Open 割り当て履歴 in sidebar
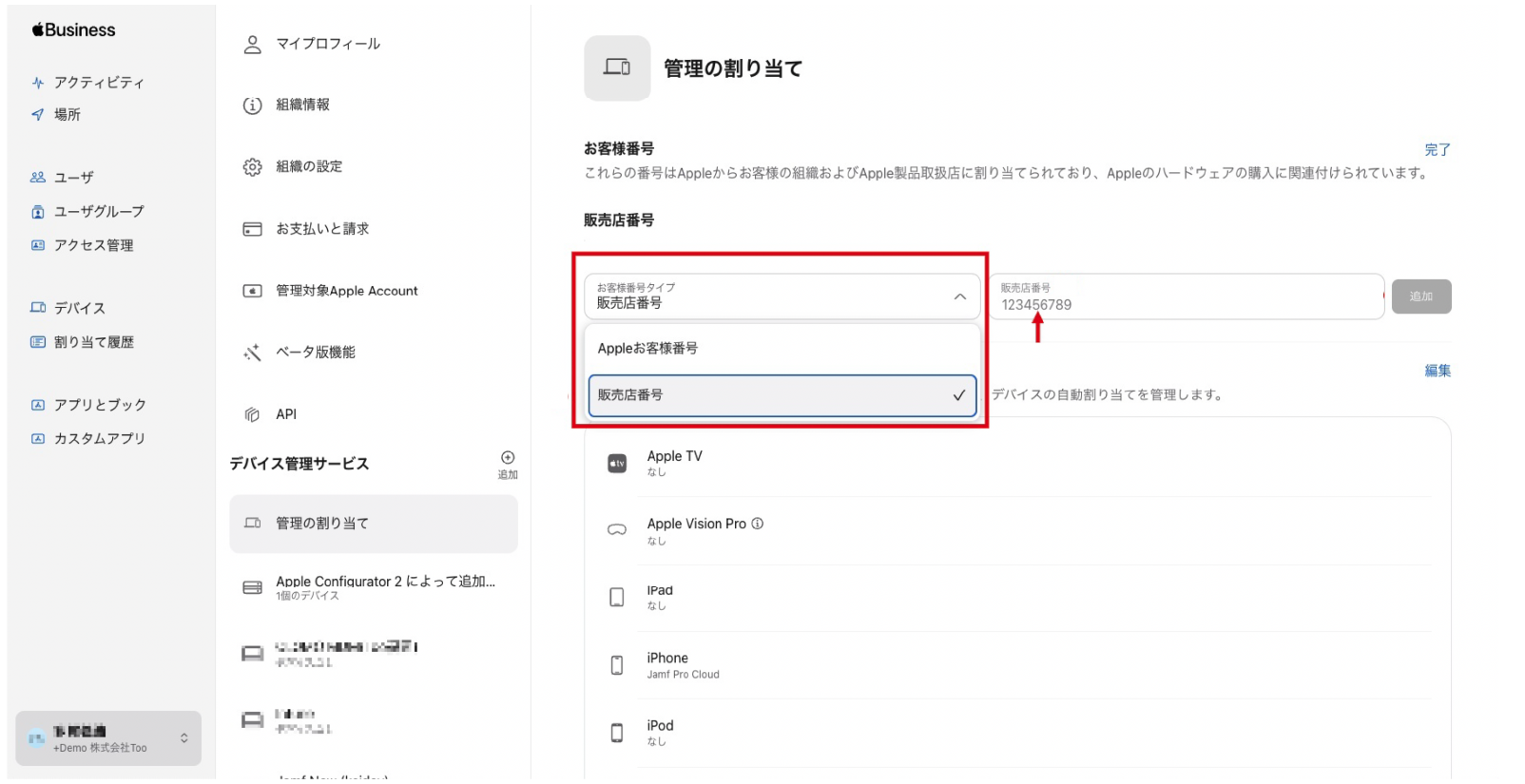The image size is (1525, 784). click(x=93, y=342)
